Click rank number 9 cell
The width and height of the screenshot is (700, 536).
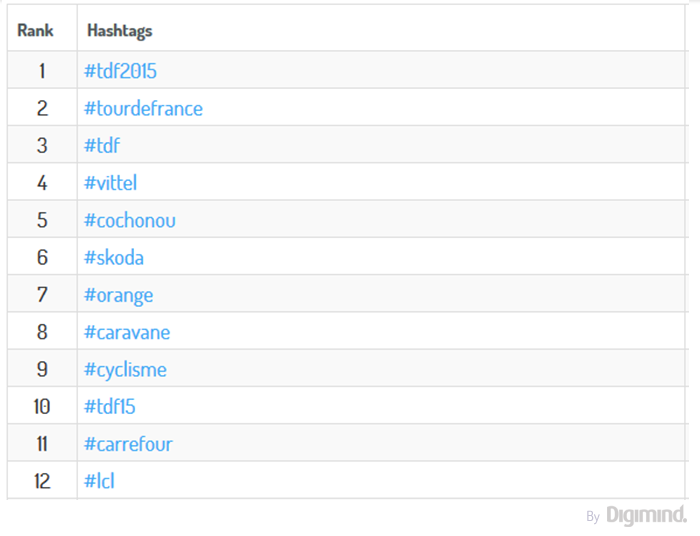click(42, 369)
